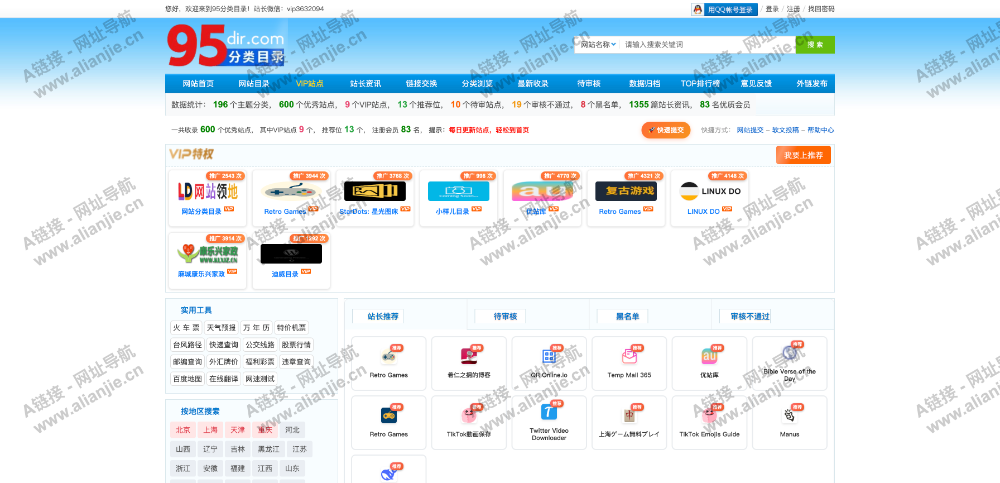Click the 我要上推荐 button
This screenshot has width=1000, height=483.
click(803, 155)
